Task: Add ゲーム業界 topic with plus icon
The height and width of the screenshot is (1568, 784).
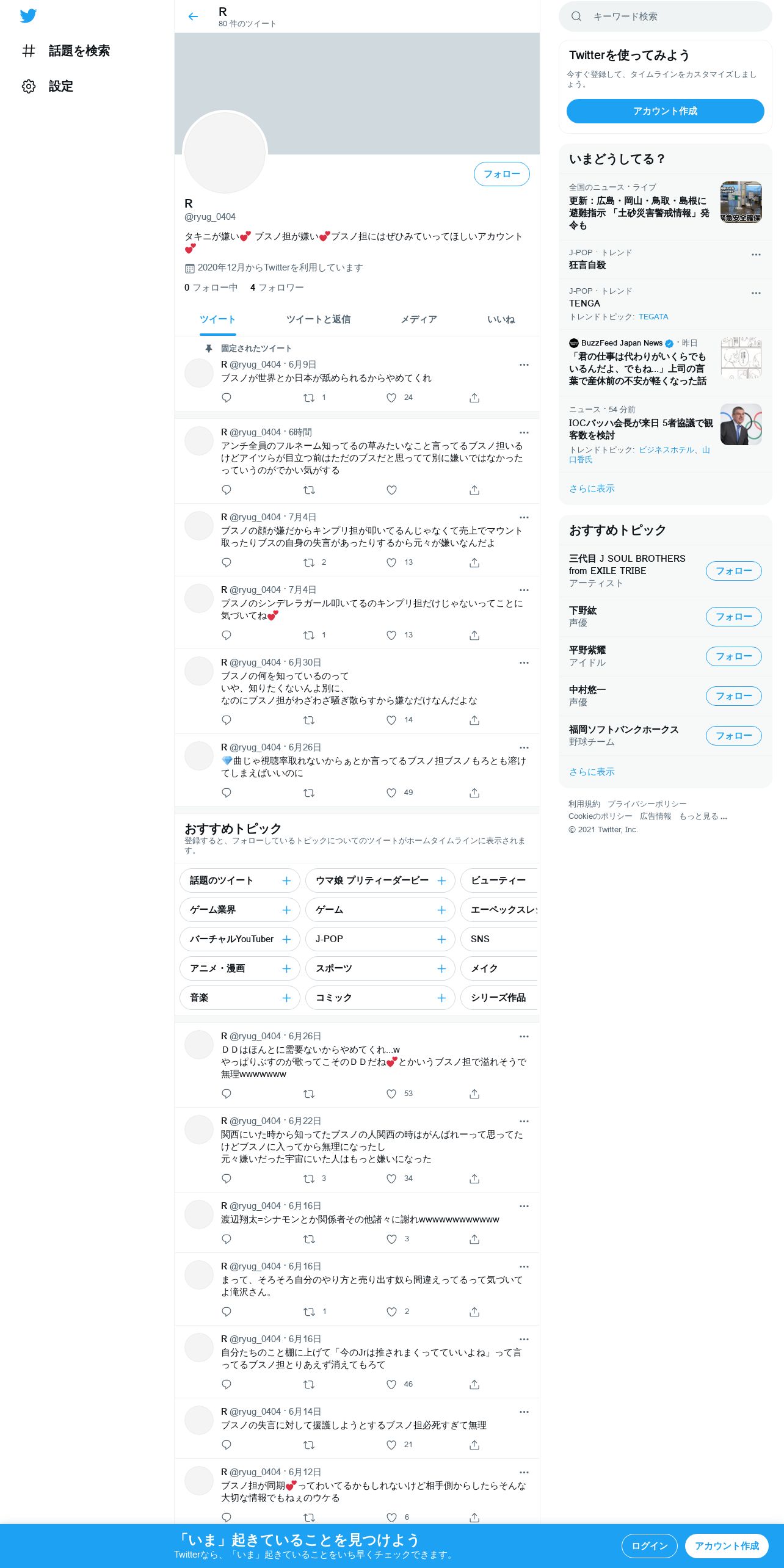Action: [286, 910]
